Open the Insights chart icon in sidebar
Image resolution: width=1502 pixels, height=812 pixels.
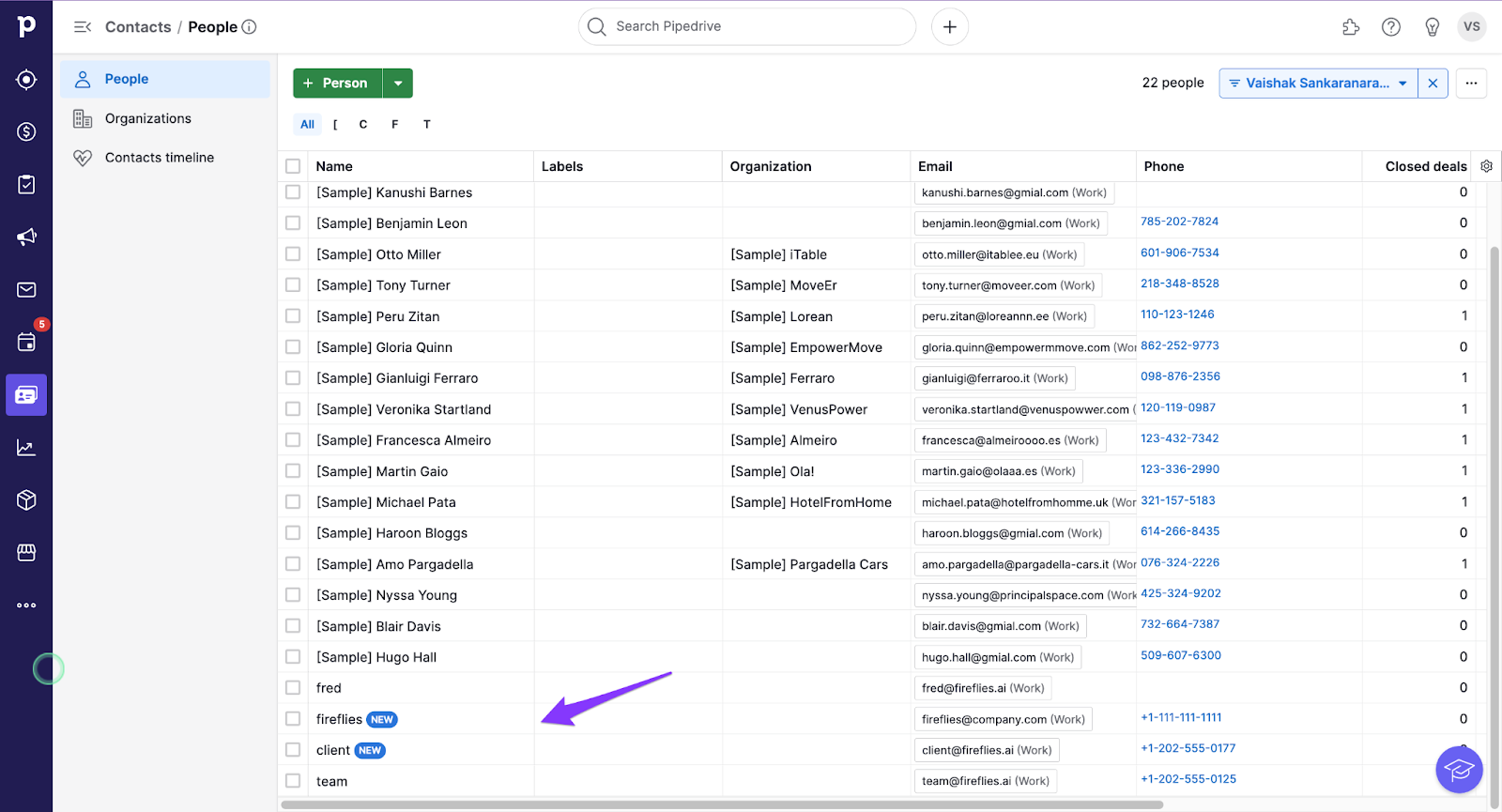(x=26, y=448)
